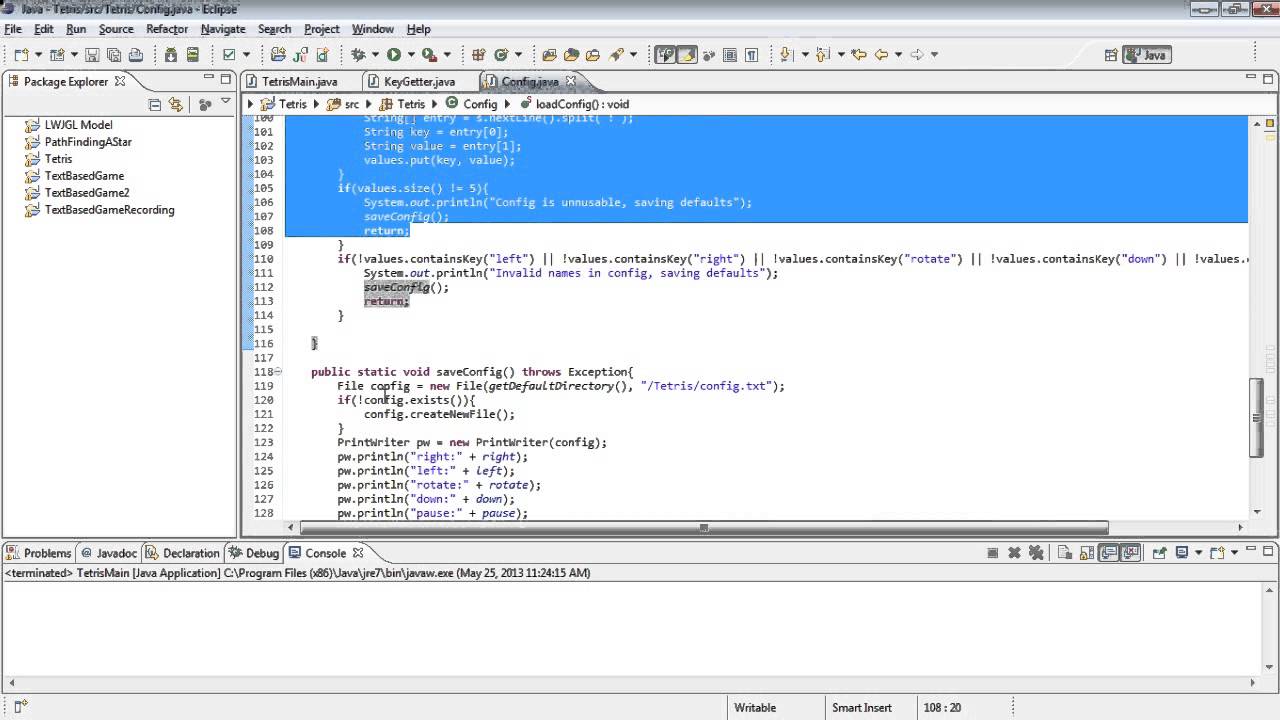Screen dimensions: 1280x720
Task: Toggle Block Selection Mode button
Action: (x=730, y=55)
